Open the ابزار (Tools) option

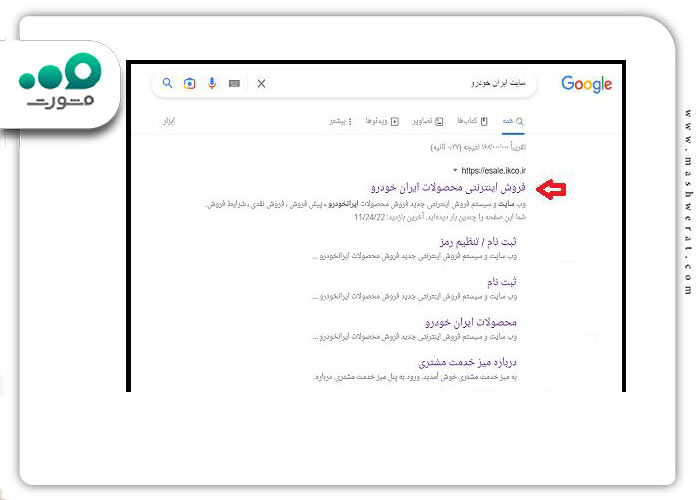tap(169, 121)
